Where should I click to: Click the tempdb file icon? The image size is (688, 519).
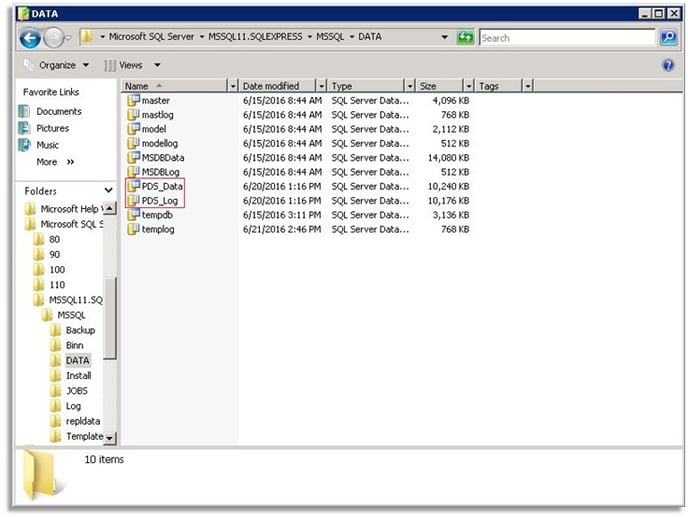[x=133, y=215]
